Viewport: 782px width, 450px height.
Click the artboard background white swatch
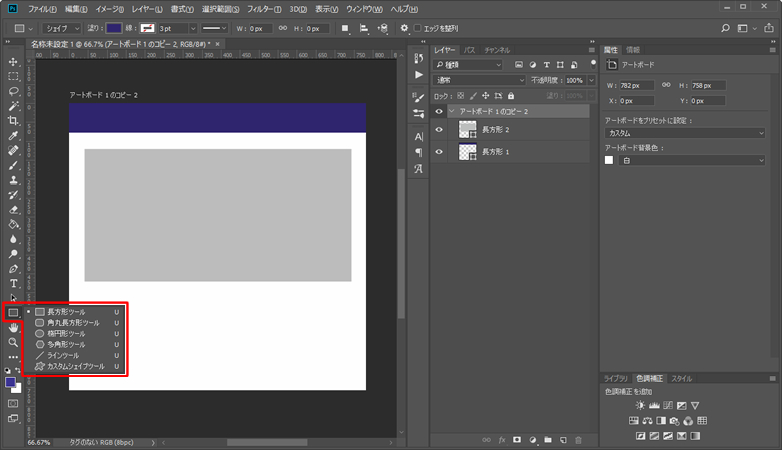(609, 160)
